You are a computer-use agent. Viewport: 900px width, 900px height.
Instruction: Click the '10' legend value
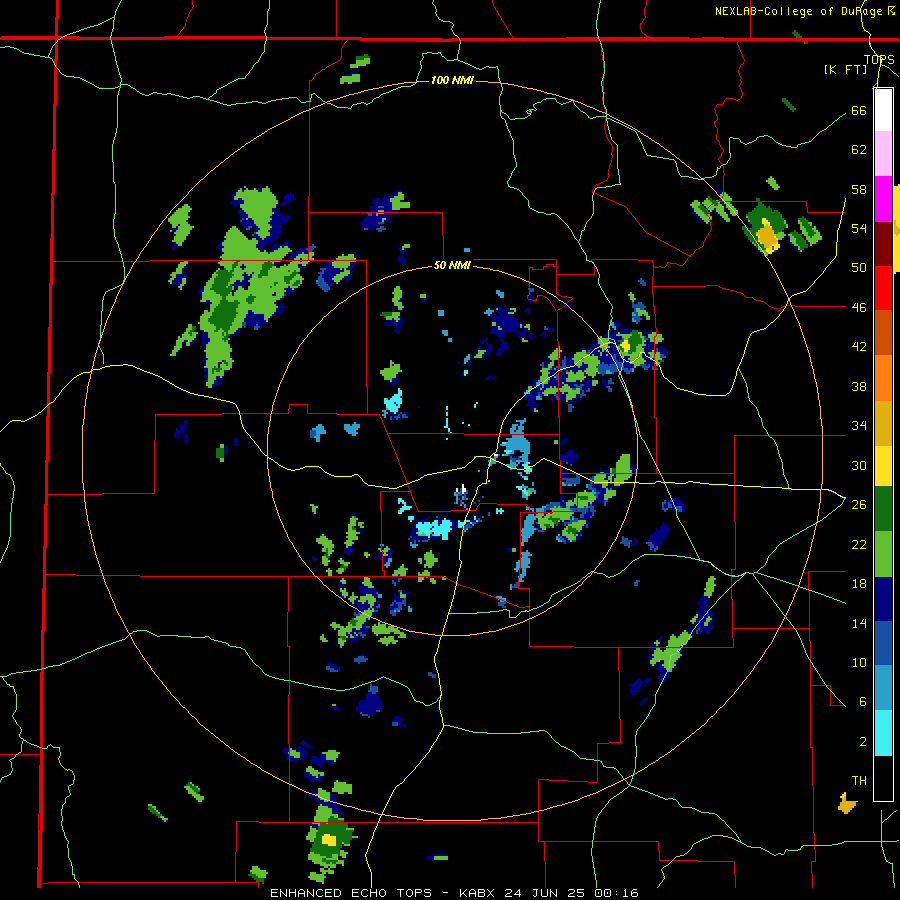click(859, 662)
